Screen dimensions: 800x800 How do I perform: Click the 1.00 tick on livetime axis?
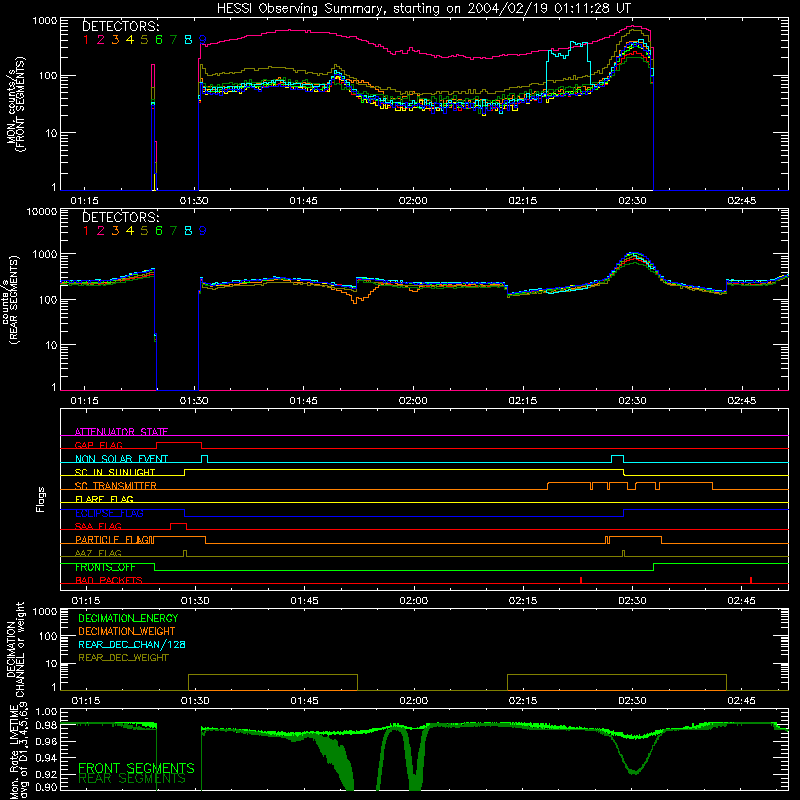click(46, 712)
